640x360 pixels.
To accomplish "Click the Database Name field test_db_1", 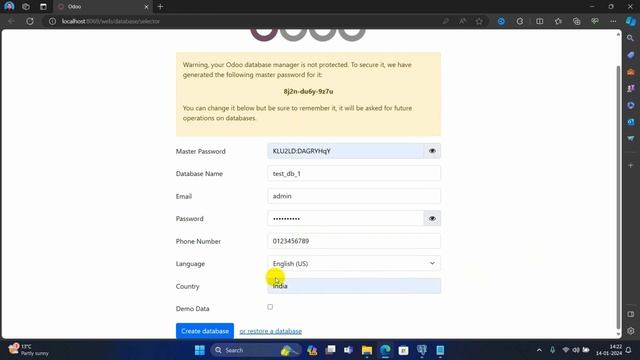I will coord(354,173).
